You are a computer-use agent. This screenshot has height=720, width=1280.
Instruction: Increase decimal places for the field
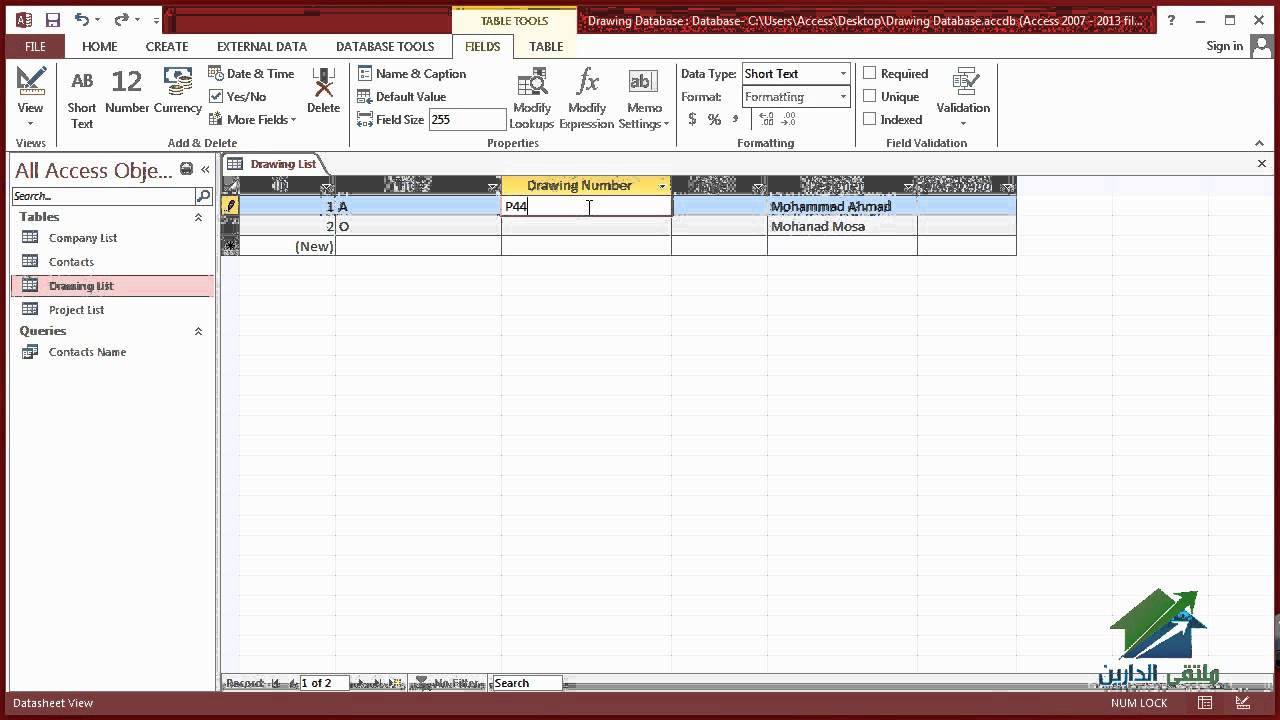coord(766,119)
